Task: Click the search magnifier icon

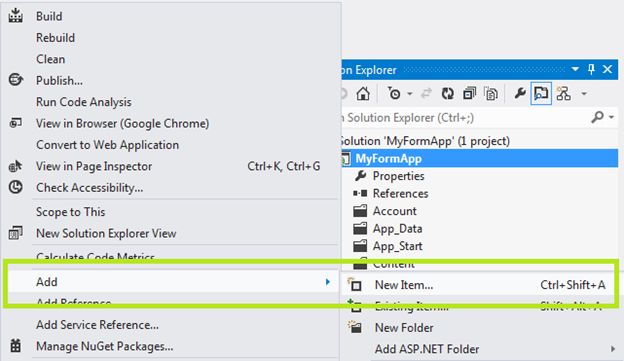Action: [x=597, y=117]
